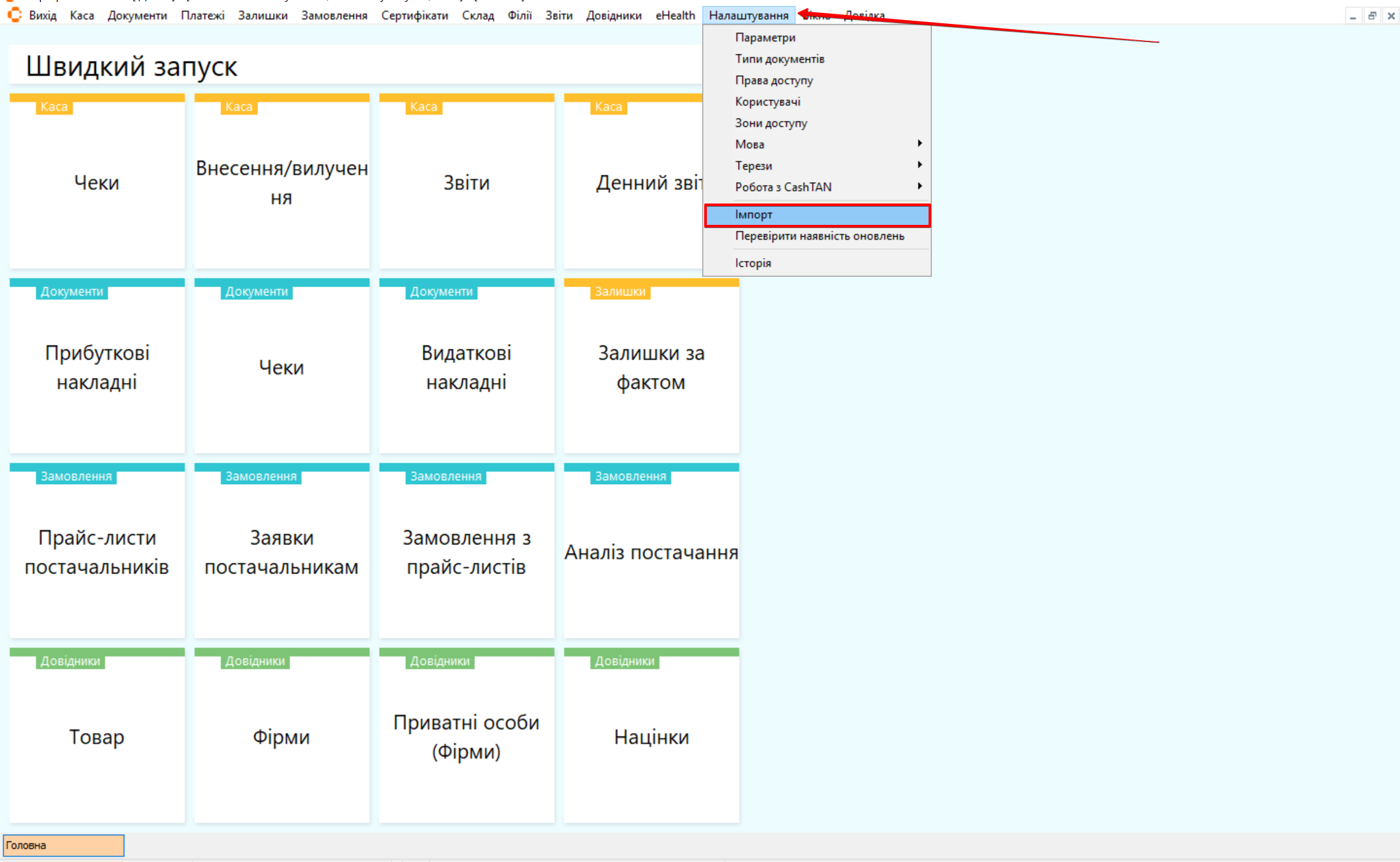Viewport: 1400px width, 862px height.
Task: Open the Довідники menu
Action: [613, 16]
